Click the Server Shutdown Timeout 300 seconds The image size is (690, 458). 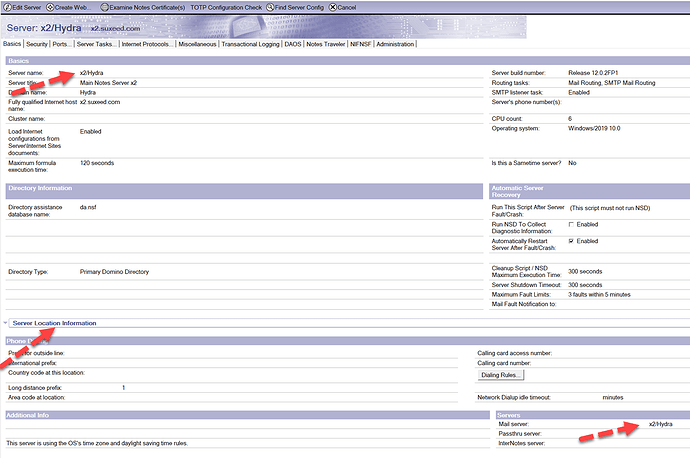point(585,285)
